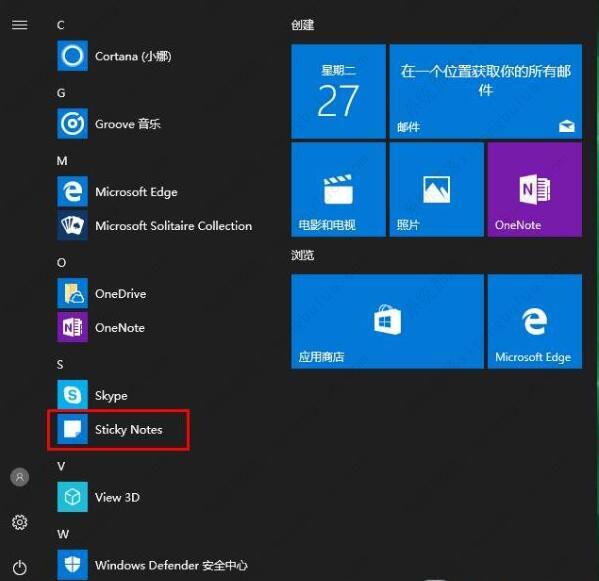Open Windows Defender shield icon
599x581 pixels.
pos(72,565)
